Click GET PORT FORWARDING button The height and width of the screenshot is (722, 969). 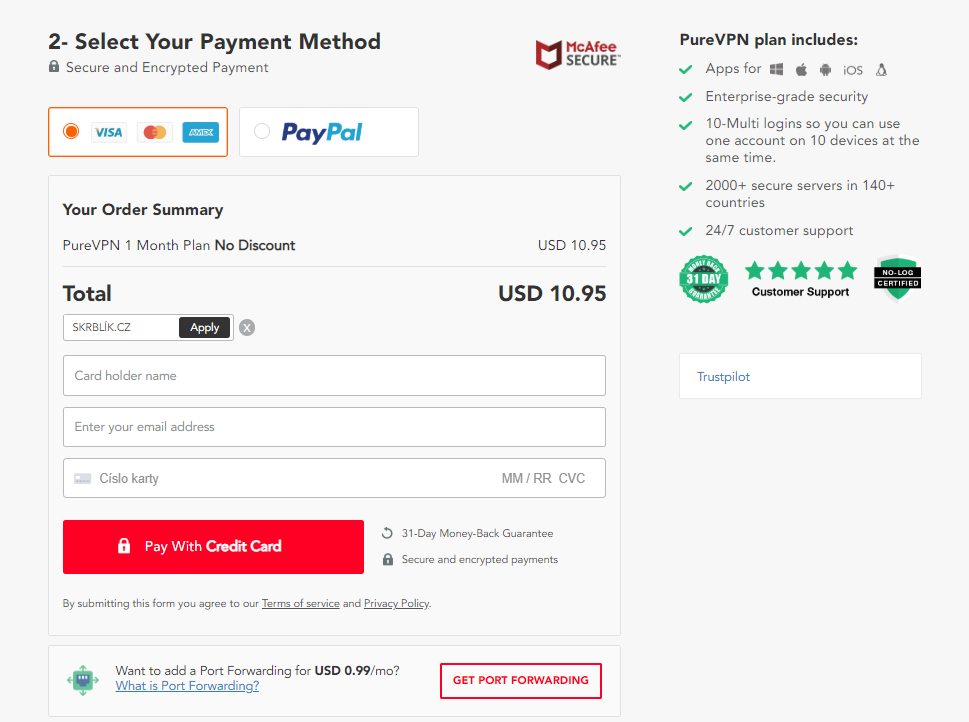[521, 681]
